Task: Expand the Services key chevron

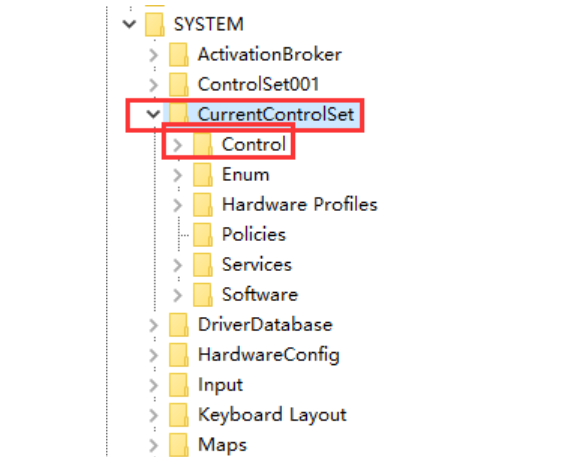Action: point(177,265)
